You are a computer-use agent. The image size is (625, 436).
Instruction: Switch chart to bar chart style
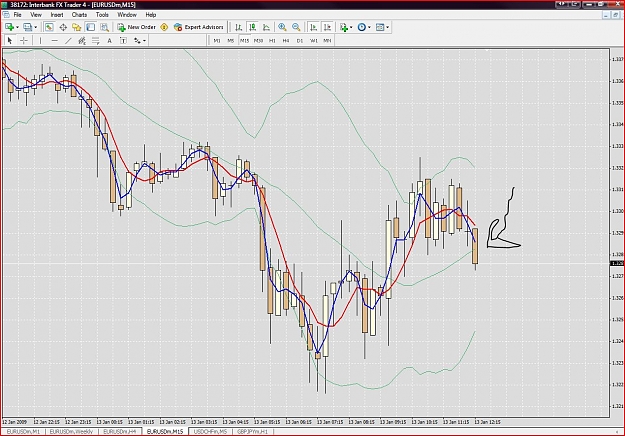[238, 27]
